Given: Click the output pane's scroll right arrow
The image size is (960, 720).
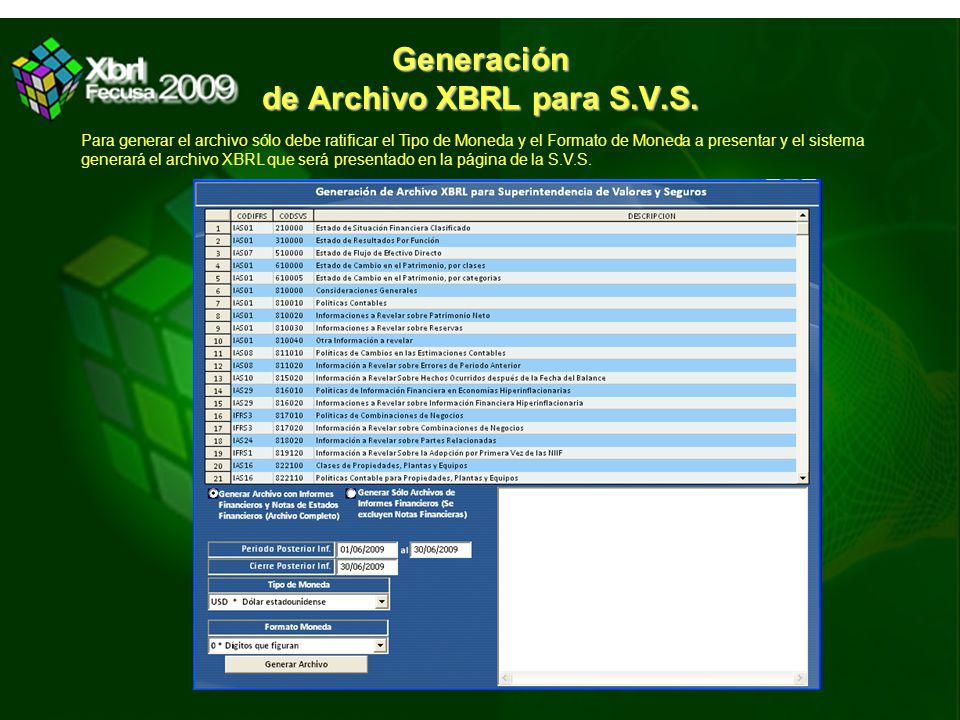Looking at the screenshot, I should point(800,678).
